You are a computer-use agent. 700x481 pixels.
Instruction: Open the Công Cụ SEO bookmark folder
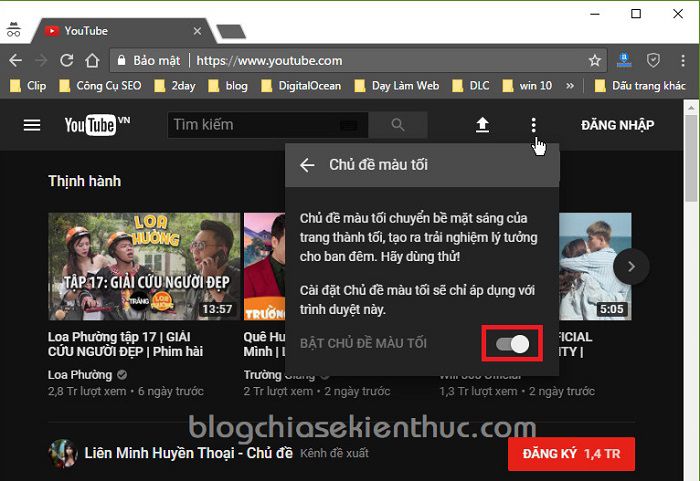pos(100,85)
